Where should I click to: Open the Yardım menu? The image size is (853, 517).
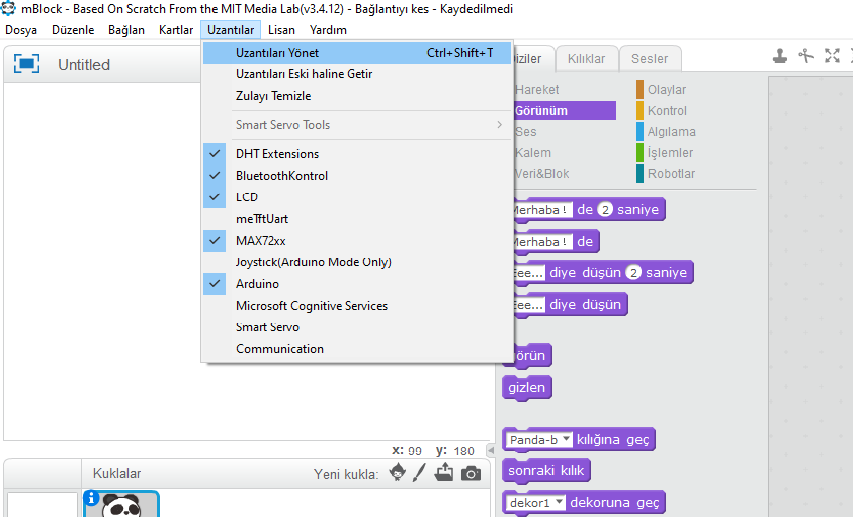(x=328, y=30)
